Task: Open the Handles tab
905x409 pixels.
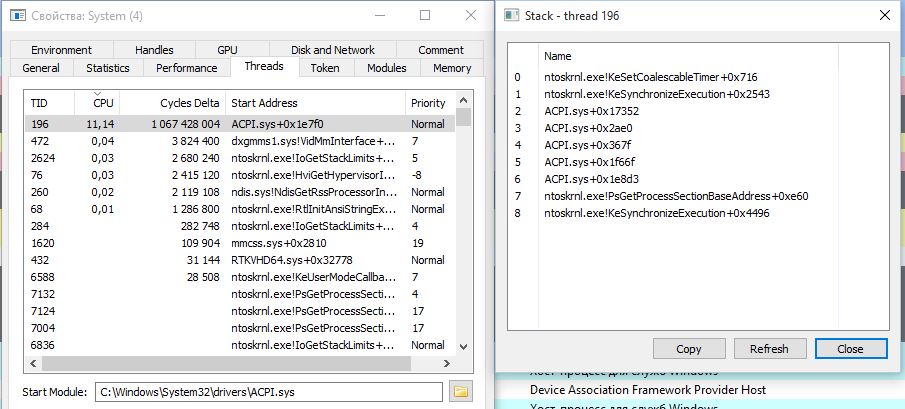Action: [x=153, y=50]
